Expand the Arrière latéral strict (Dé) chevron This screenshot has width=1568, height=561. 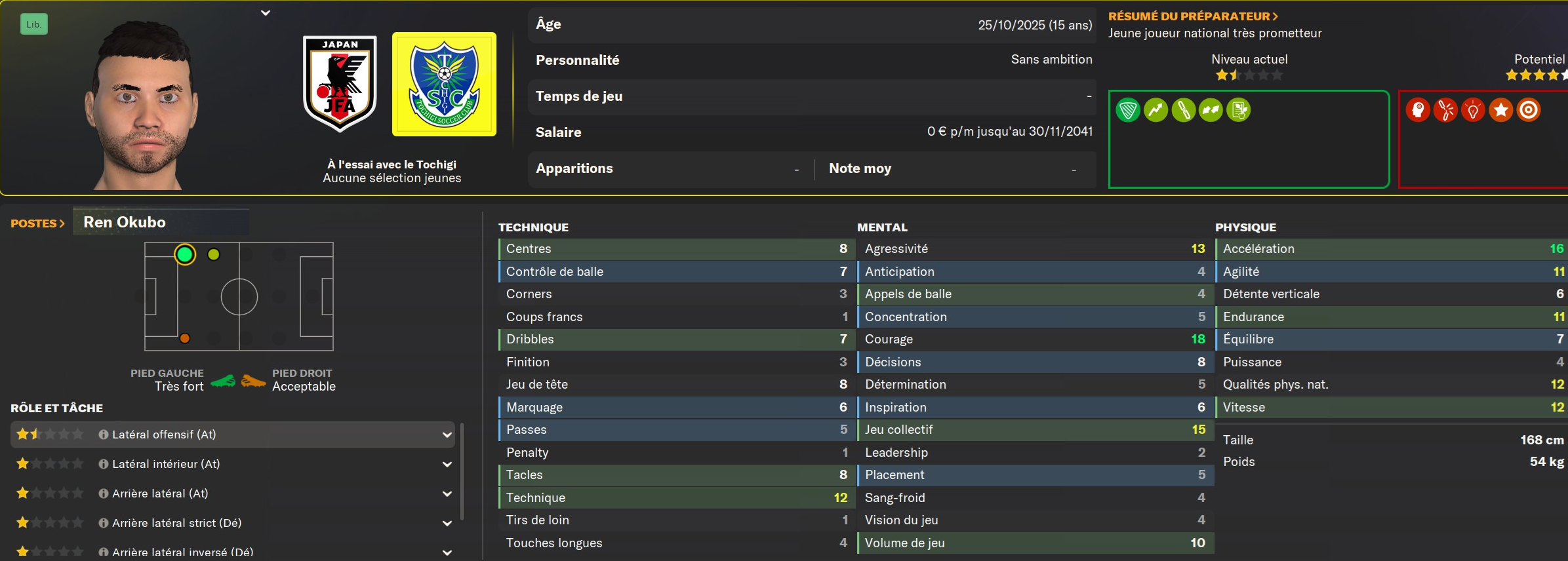click(447, 523)
